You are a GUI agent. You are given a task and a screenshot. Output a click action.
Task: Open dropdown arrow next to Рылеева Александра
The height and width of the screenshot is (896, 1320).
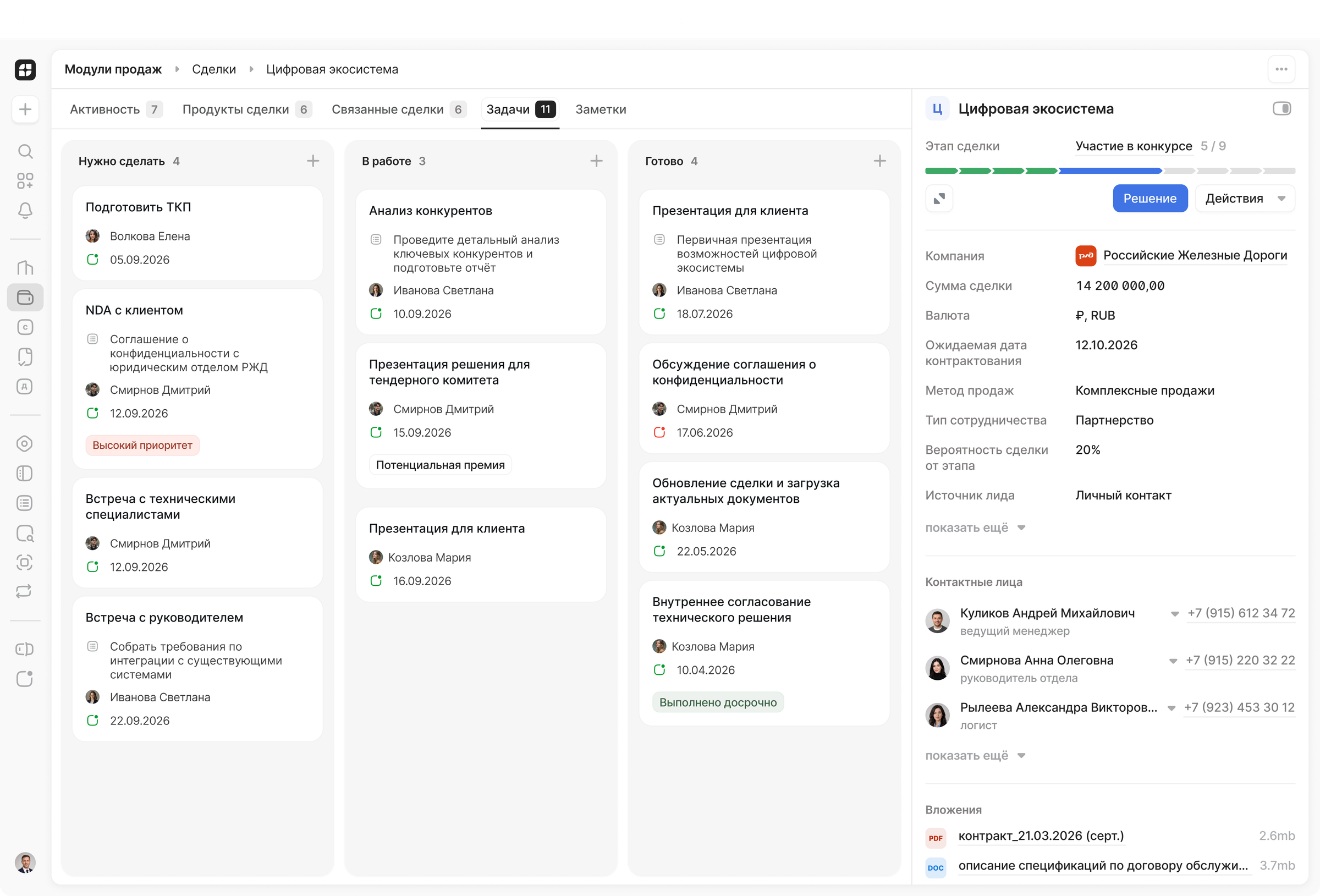click(1171, 708)
